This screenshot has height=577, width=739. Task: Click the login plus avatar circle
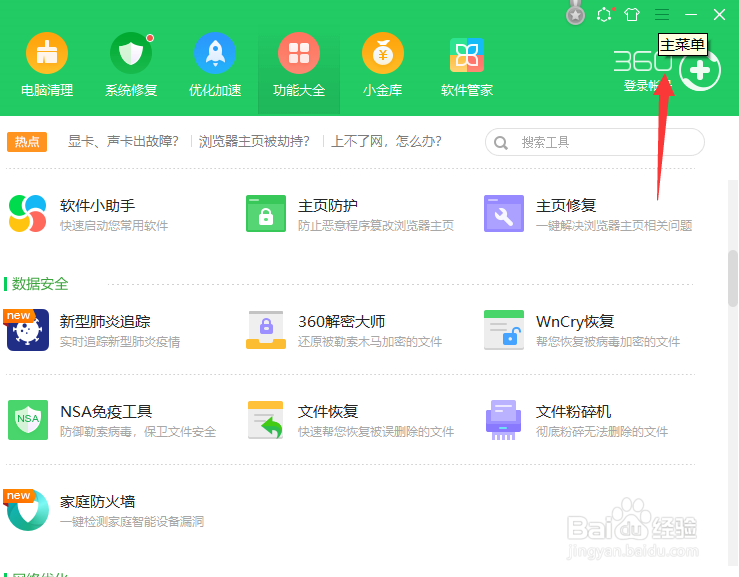(699, 70)
